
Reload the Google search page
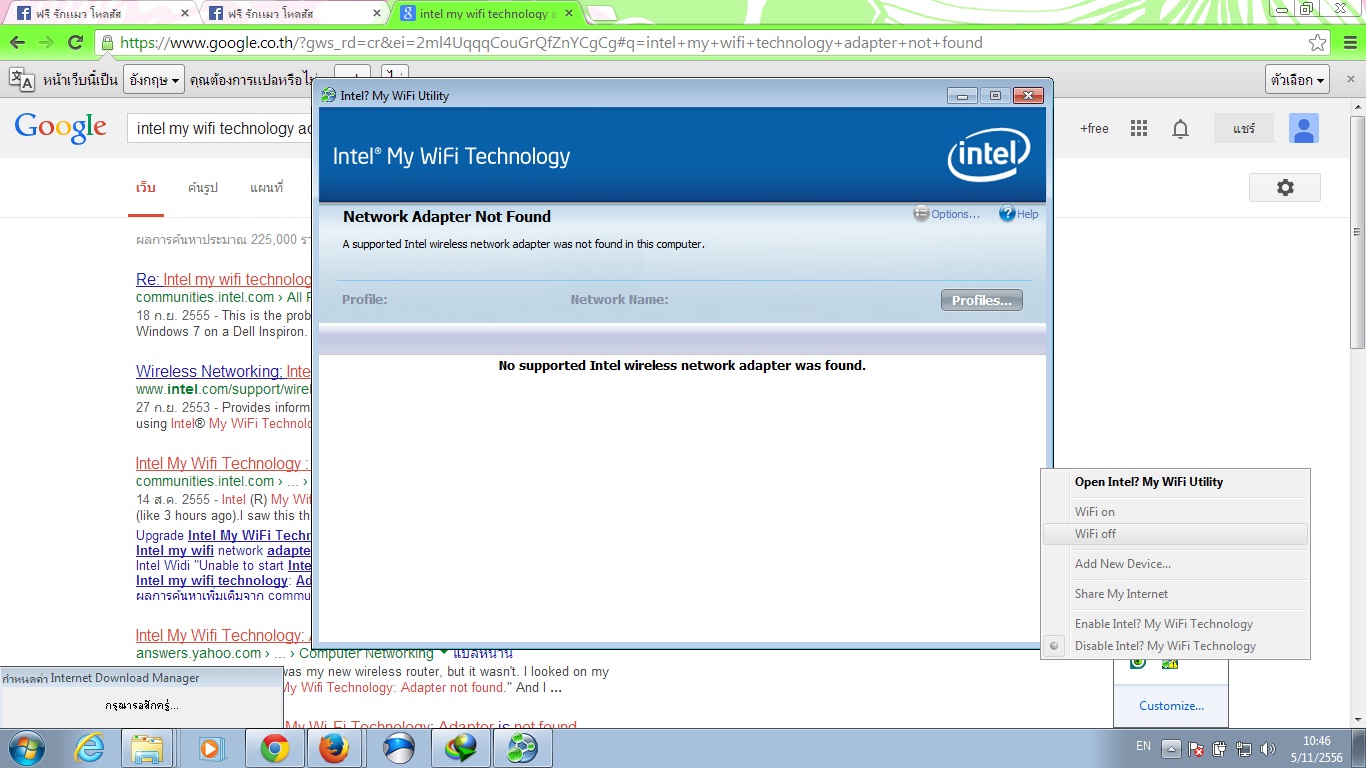(75, 43)
